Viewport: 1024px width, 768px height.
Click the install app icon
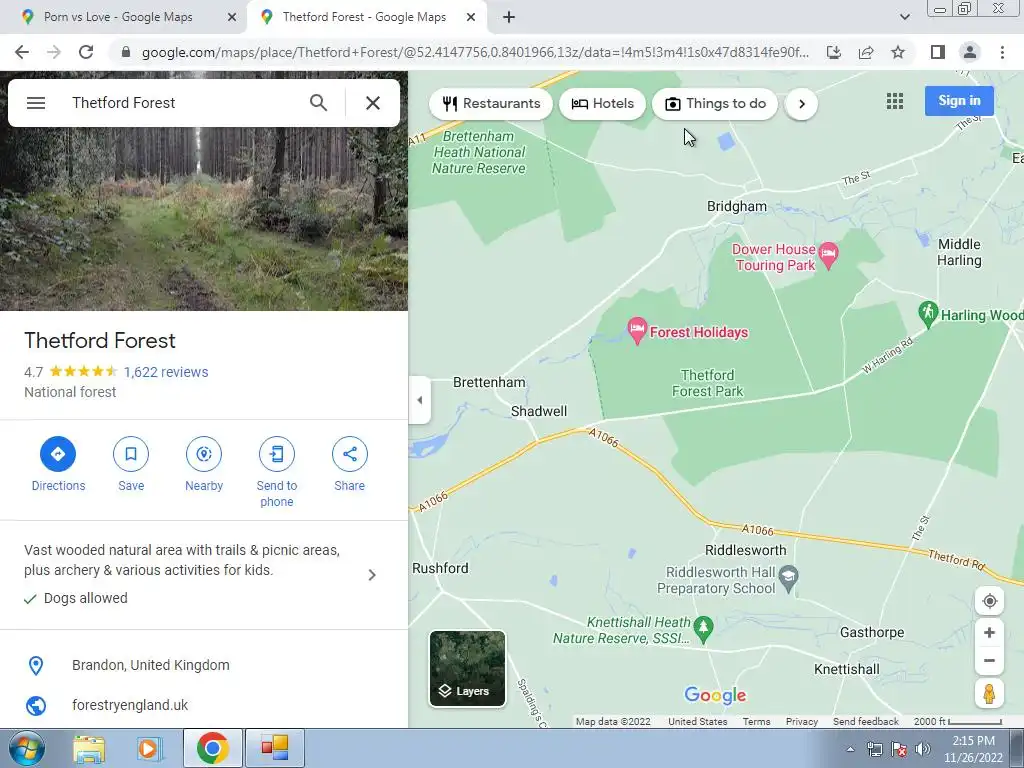[x=834, y=52]
